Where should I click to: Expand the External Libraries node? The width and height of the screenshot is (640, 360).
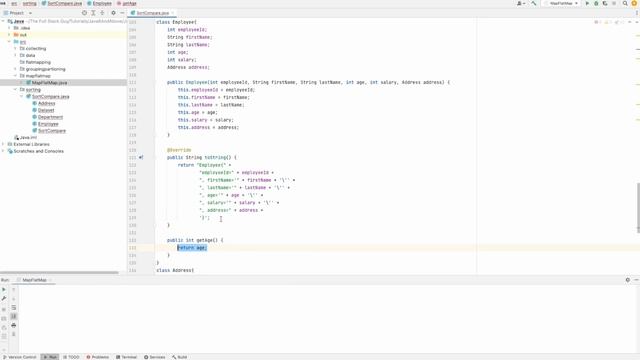[x=3, y=144]
